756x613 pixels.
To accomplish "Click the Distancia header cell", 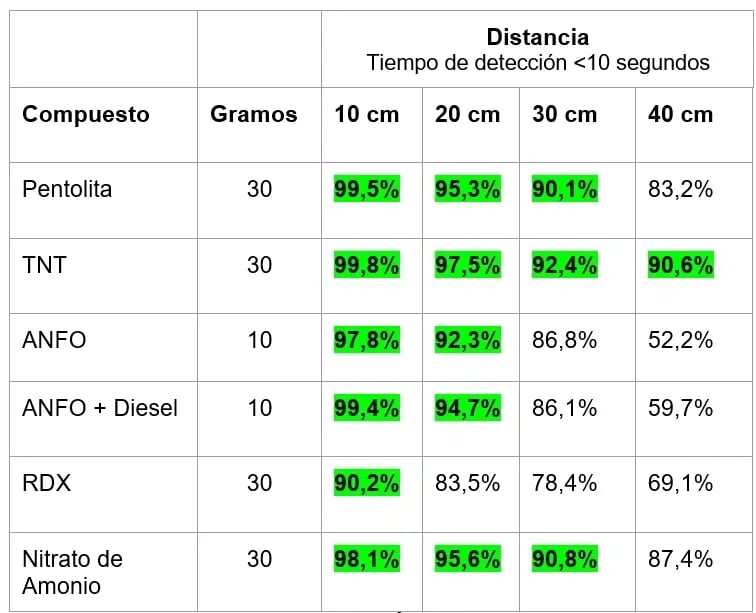I will 537,49.
